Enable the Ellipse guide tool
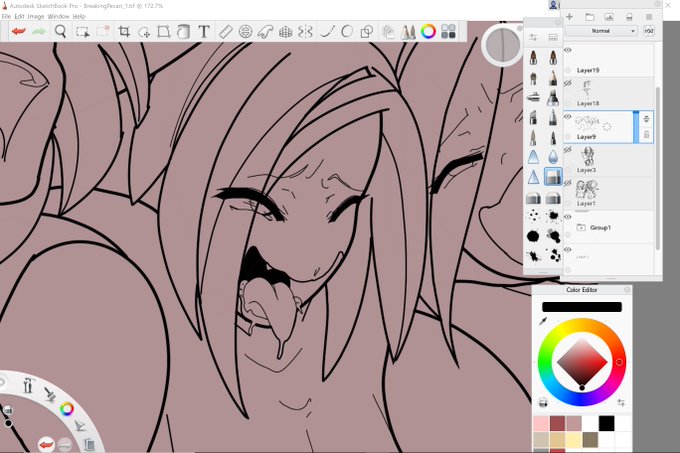680x453 pixels. pyautogui.click(x=245, y=32)
